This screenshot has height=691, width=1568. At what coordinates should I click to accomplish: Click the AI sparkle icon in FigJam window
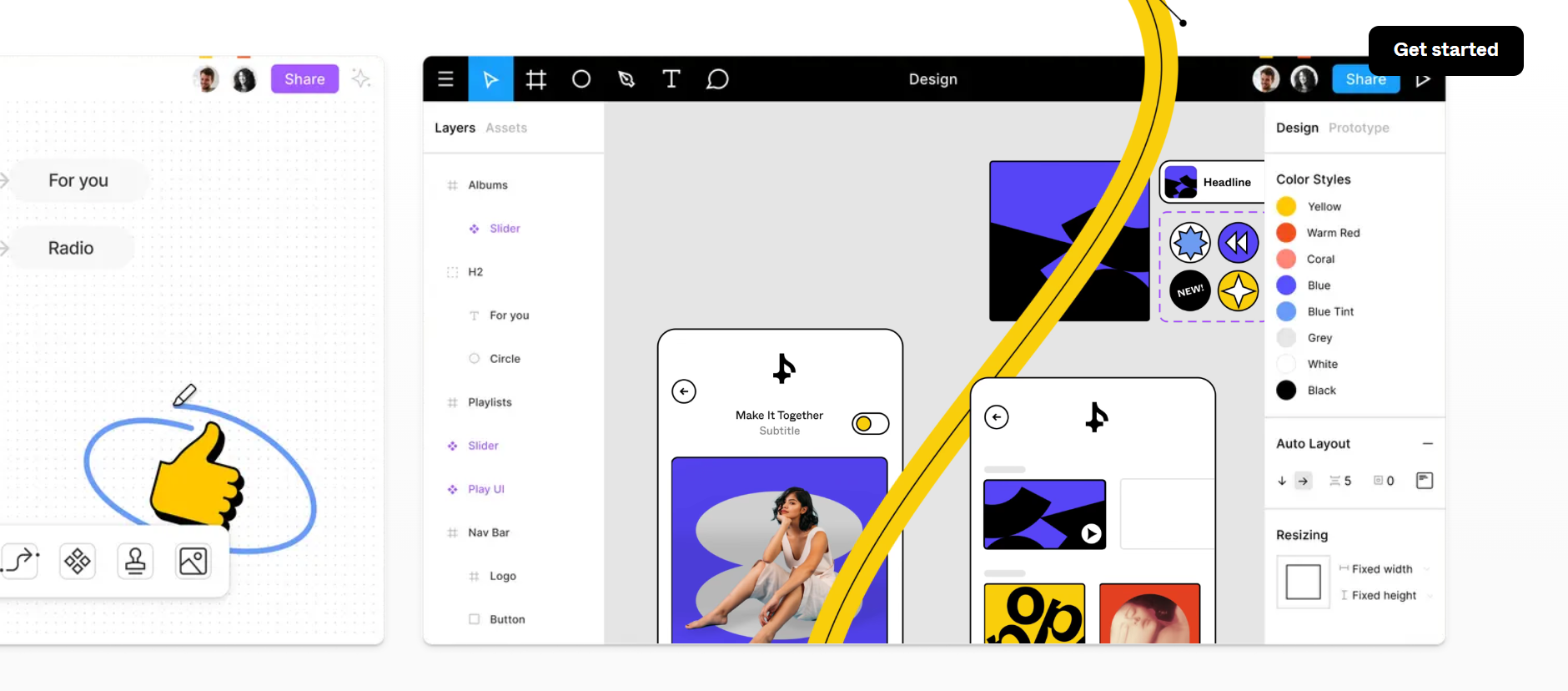(361, 78)
